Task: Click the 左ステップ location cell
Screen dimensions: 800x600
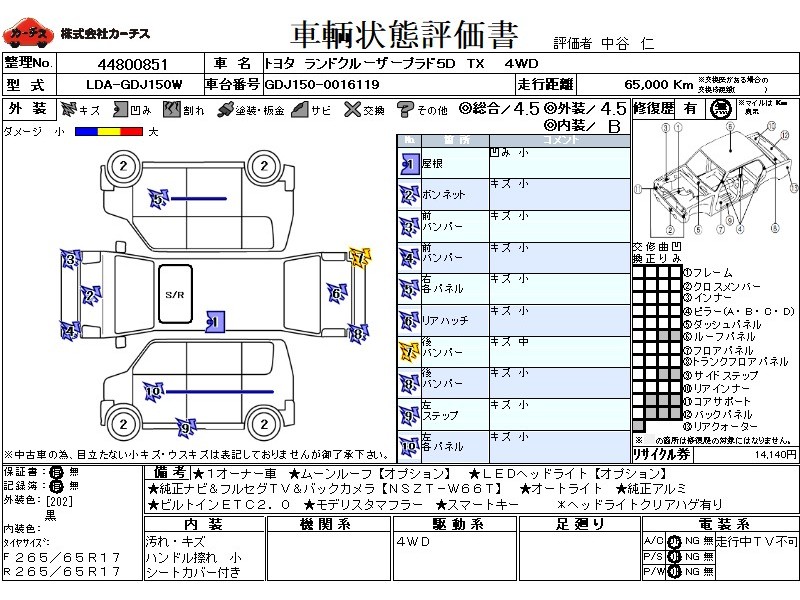Action: coord(455,415)
